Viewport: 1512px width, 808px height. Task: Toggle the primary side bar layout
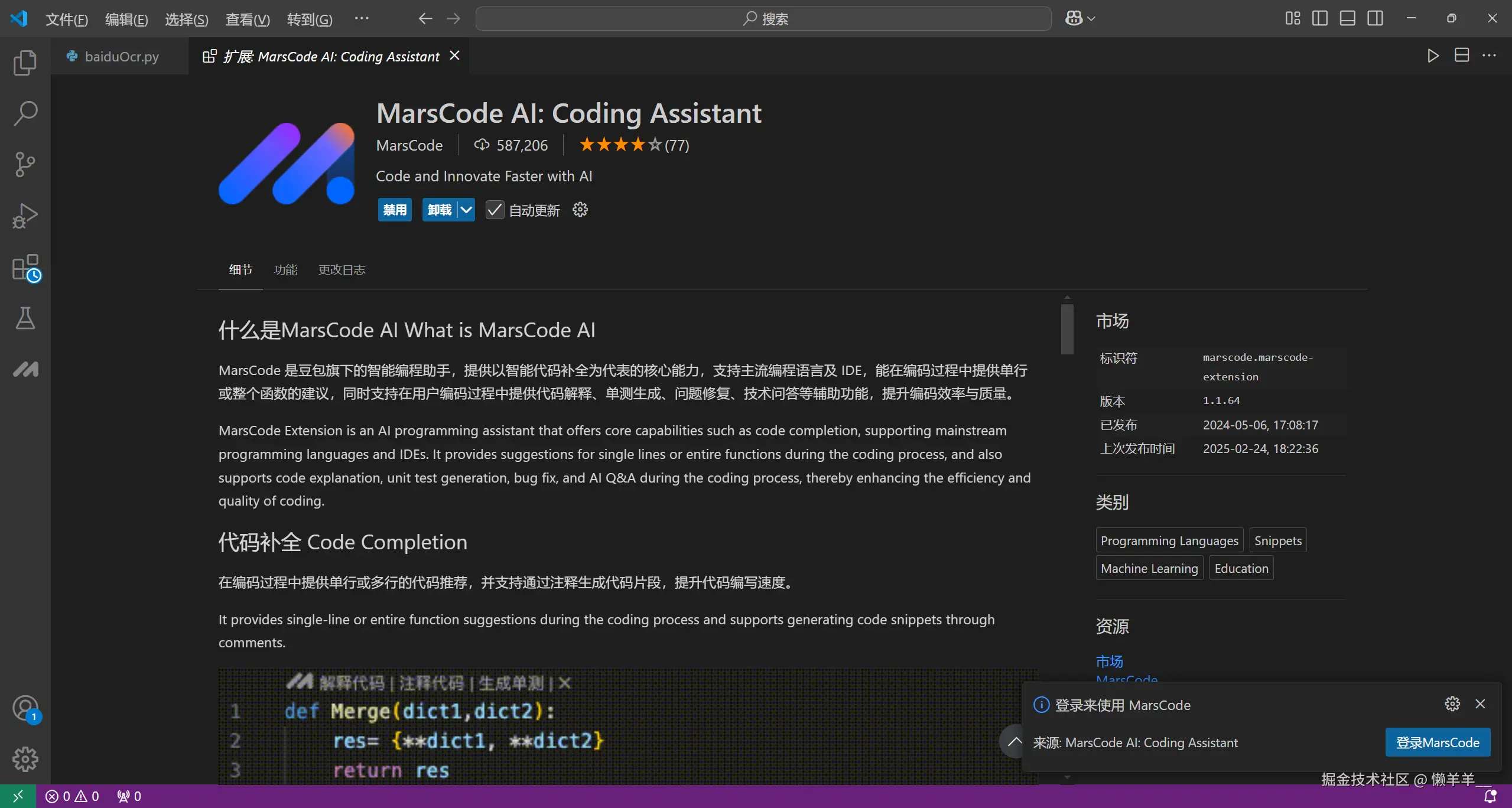(x=1319, y=18)
